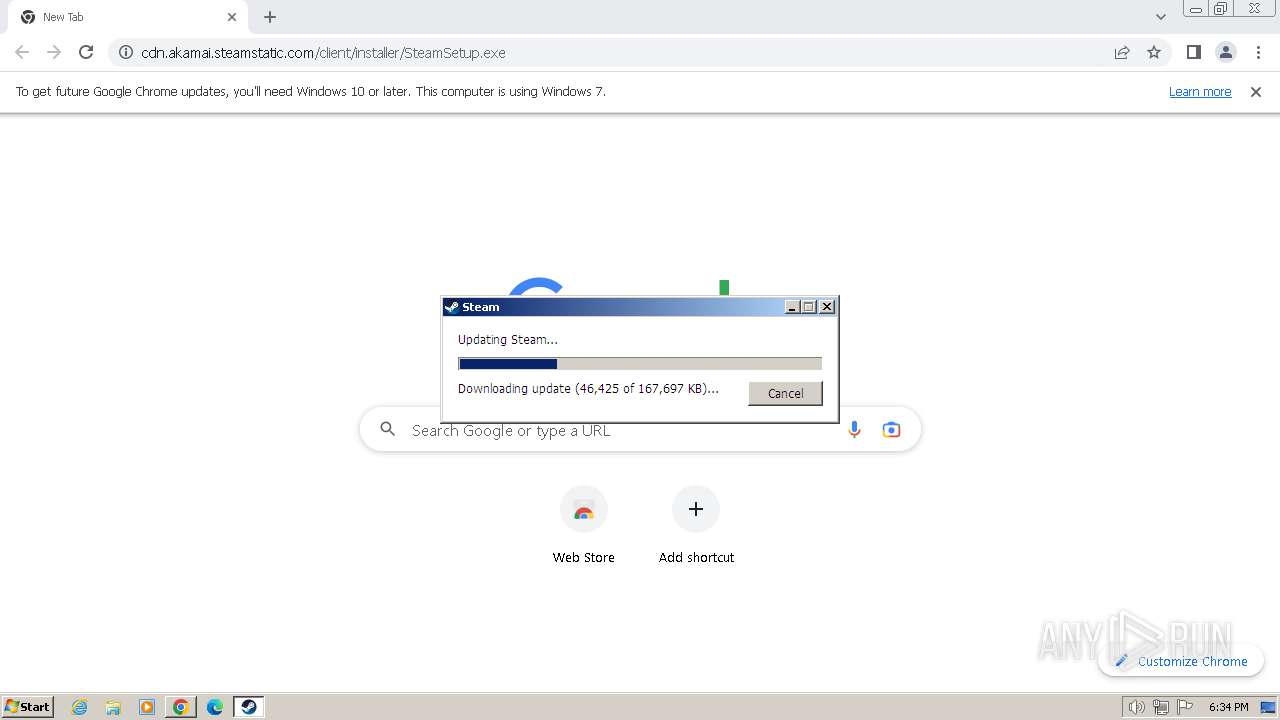
Task: Search by image with Google Lens
Action: click(891, 429)
